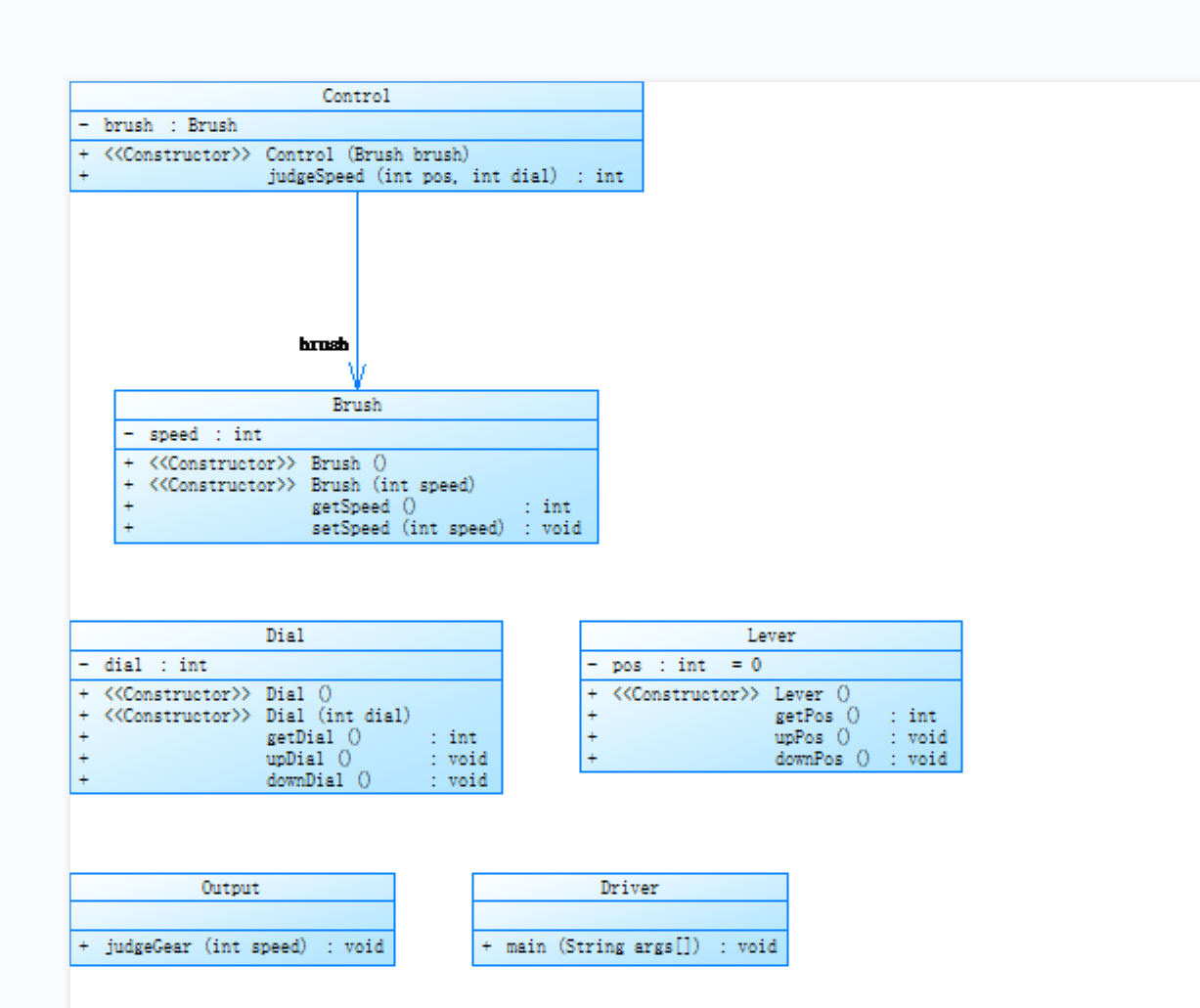Select the Driver class title
The image size is (1200, 1008).
pyautogui.click(x=629, y=888)
